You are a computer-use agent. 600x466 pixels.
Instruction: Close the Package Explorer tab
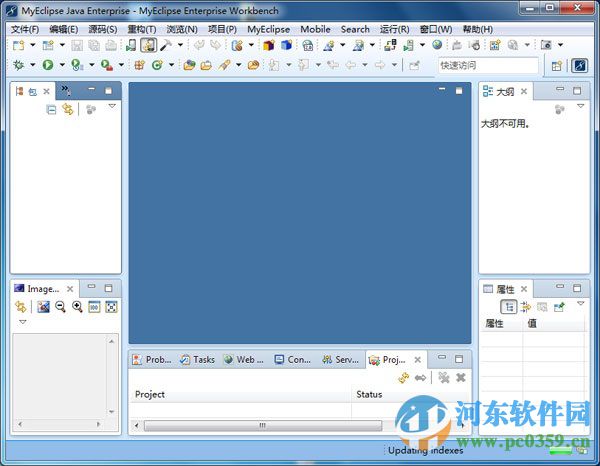46,91
